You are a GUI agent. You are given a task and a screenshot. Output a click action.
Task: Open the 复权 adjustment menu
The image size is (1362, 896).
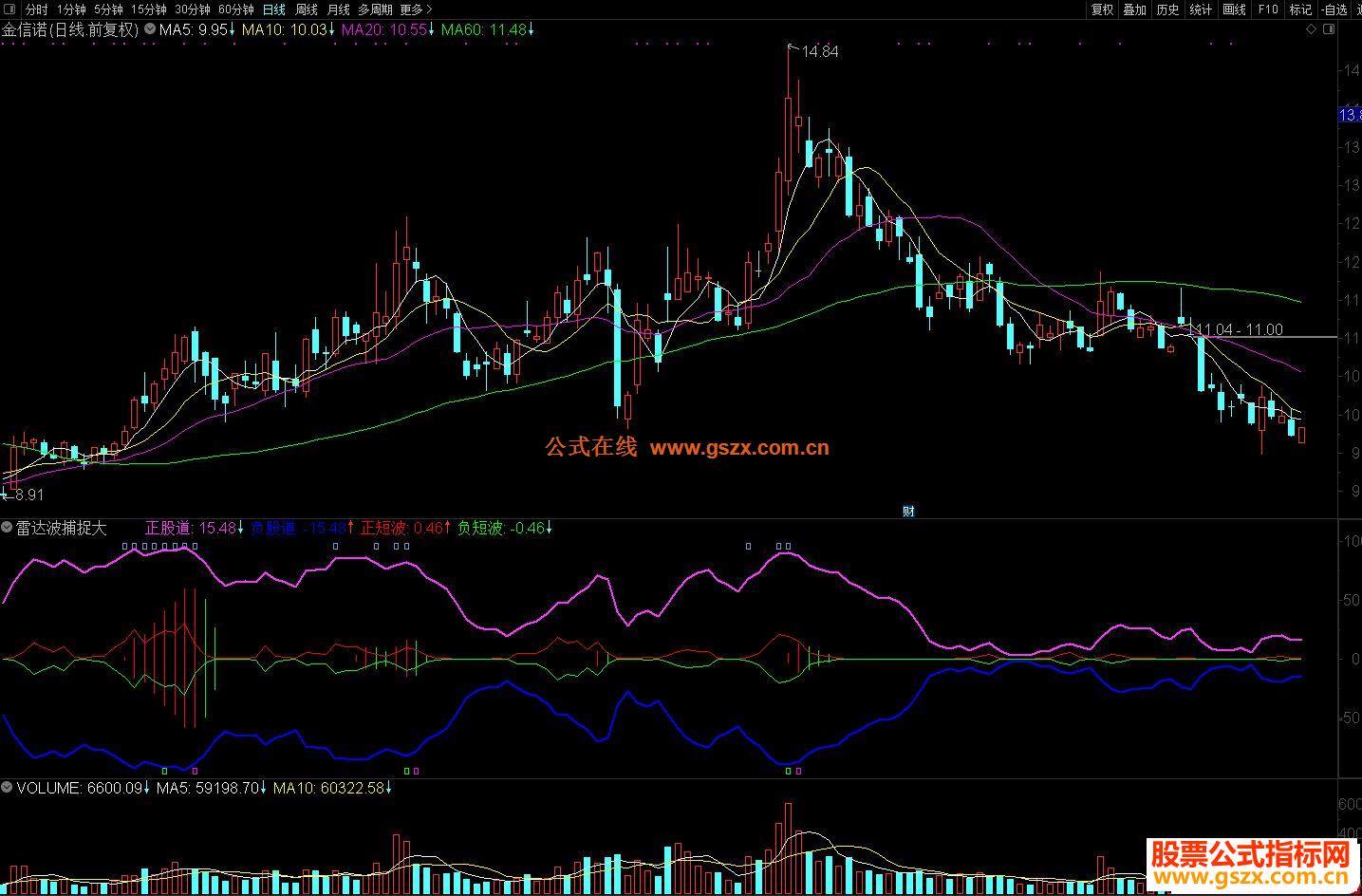coord(1102,9)
